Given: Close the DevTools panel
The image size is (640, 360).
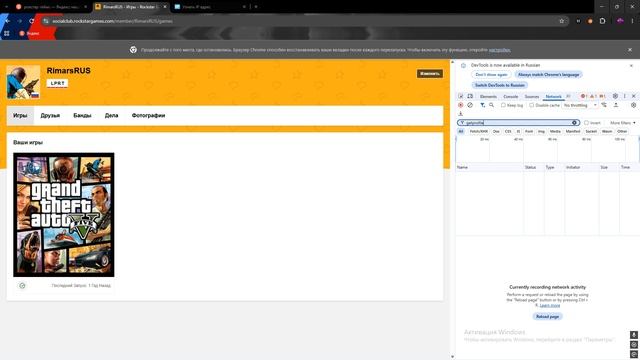Looking at the screenshot, I should [x=633, y=96].
